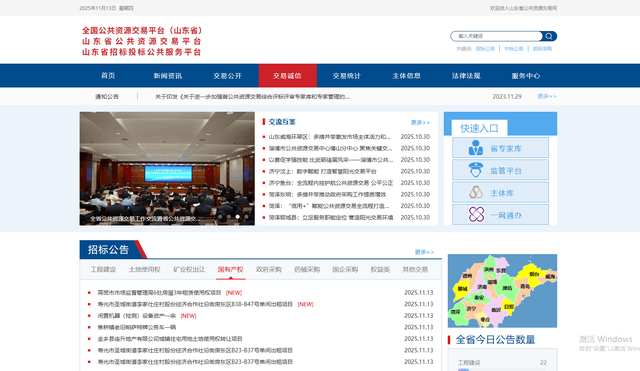The image size is (640, 371).
Task: Select the highlighted white carousel dot
Action: [238, 217]
